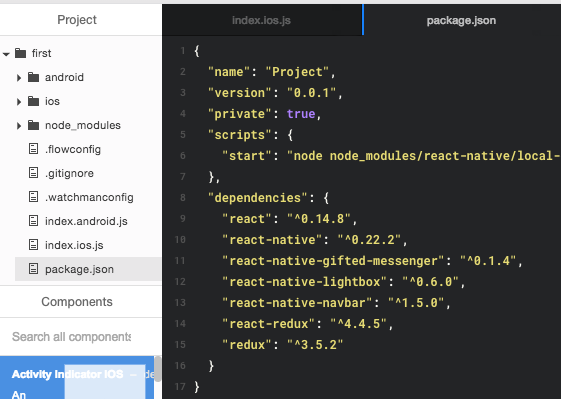Click the "react-redux" key
This screenshot has width=561, height=399.
(268, 324)
